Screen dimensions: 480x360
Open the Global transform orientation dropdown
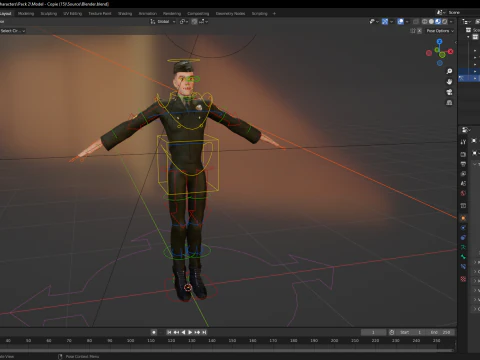[x=163, y=22]
